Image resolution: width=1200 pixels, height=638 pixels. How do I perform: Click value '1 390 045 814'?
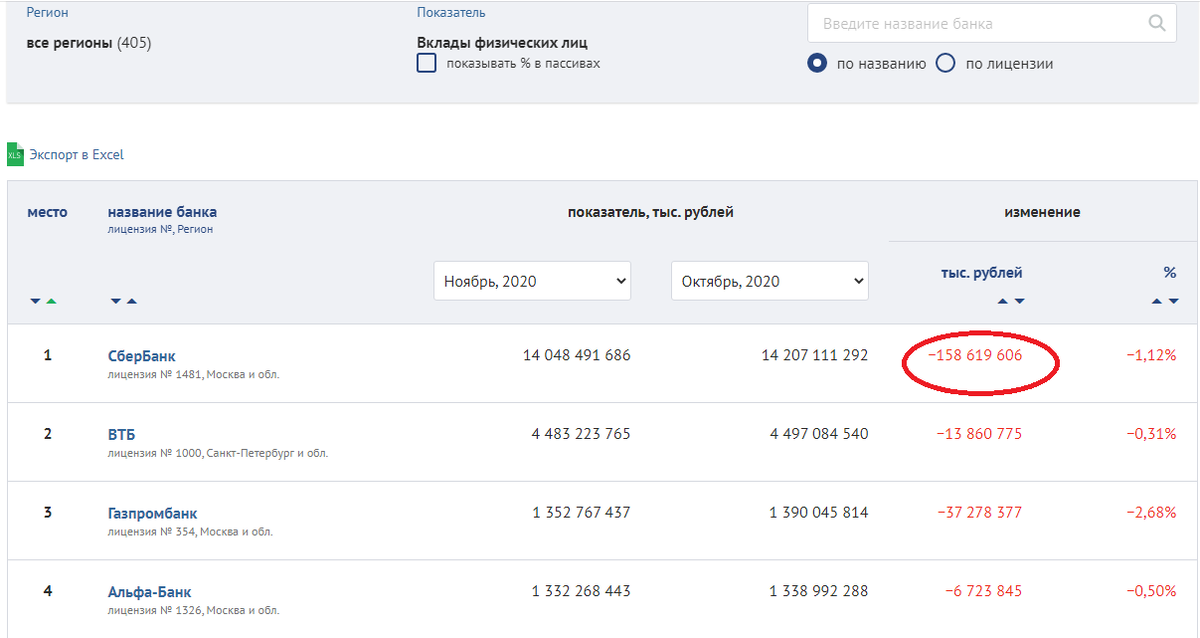point(819,512)
